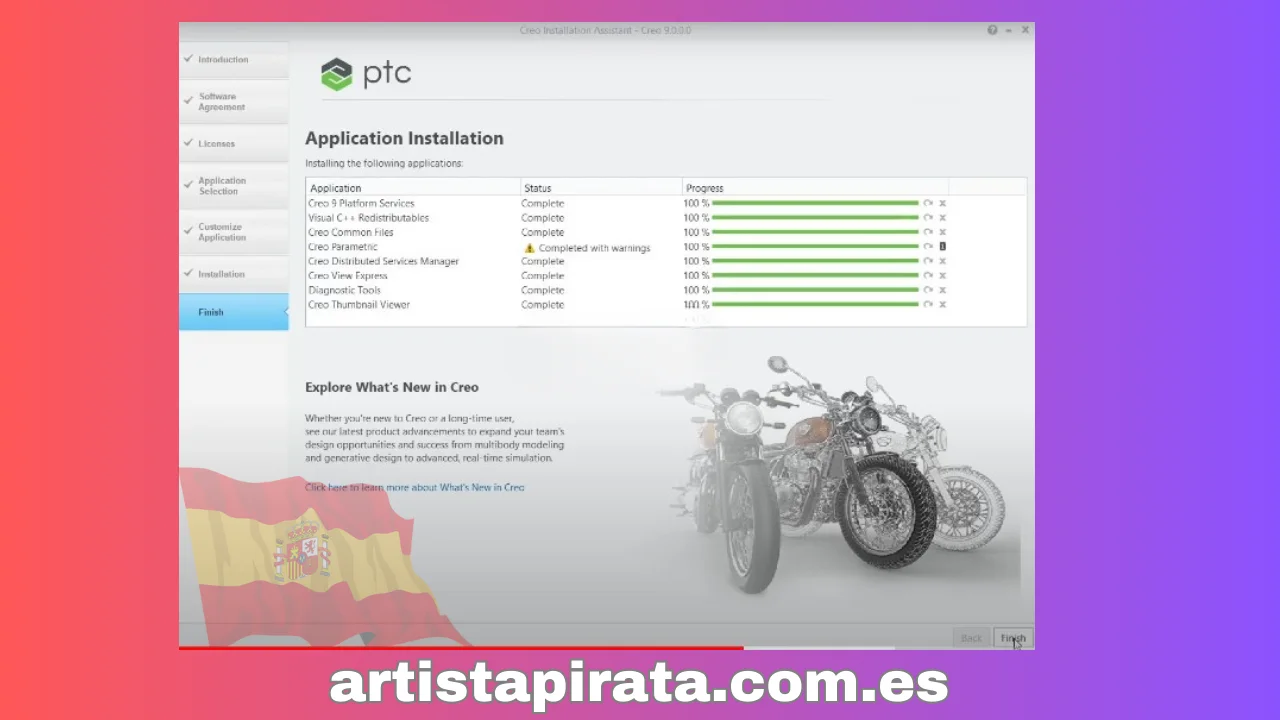Click cancel X for Diagnostic Tools
The height and width of the screenshot is (720, 1280).
(x=942, y=290)
